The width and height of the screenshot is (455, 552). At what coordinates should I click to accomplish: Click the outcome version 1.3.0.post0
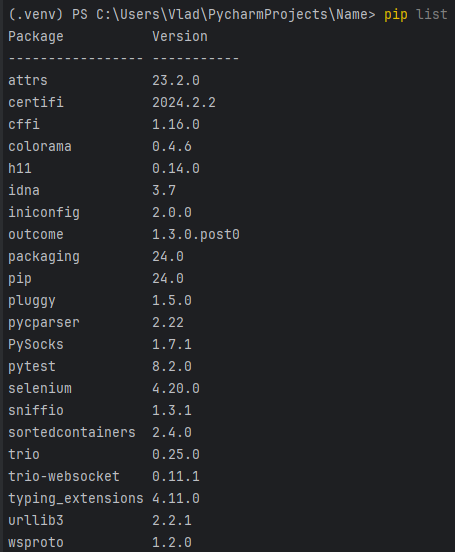196,235
